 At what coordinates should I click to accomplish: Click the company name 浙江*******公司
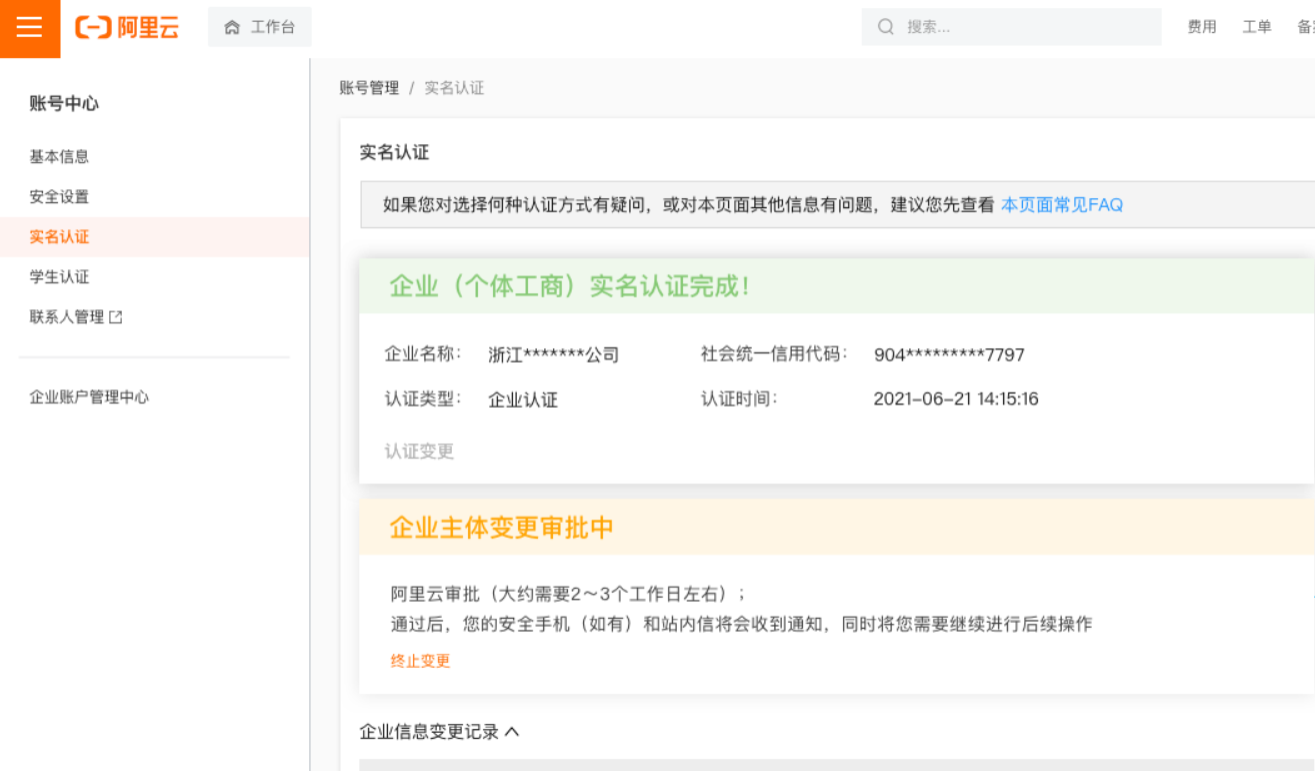(x=554, y=355)
